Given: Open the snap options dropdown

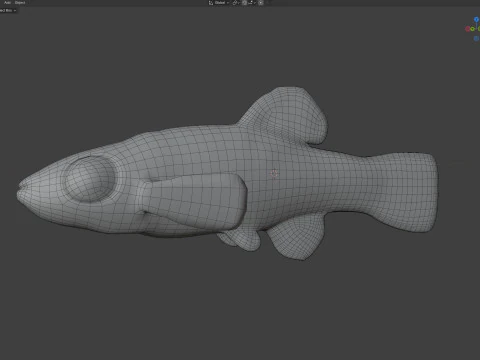Looking at the screenshot, I should [252, 3].
